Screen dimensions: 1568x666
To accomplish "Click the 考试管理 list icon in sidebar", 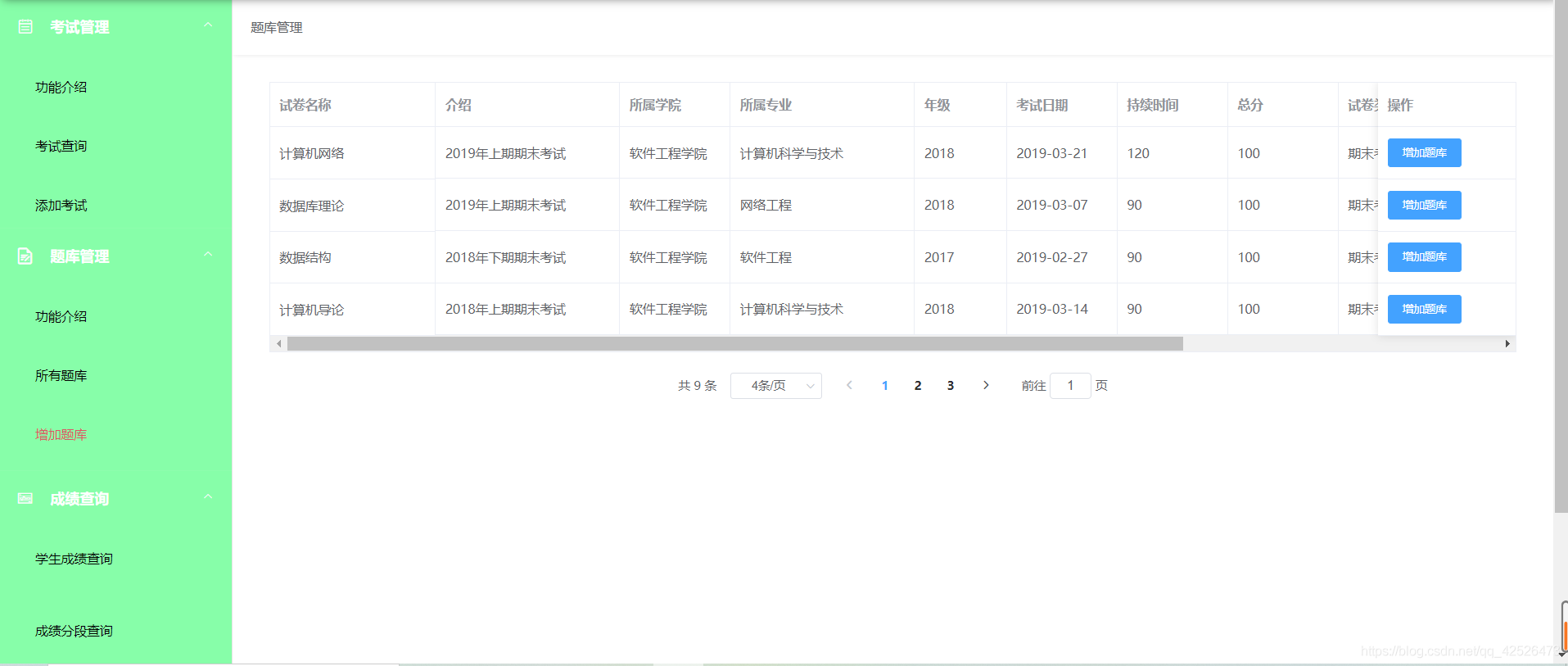I will point(25,27).
